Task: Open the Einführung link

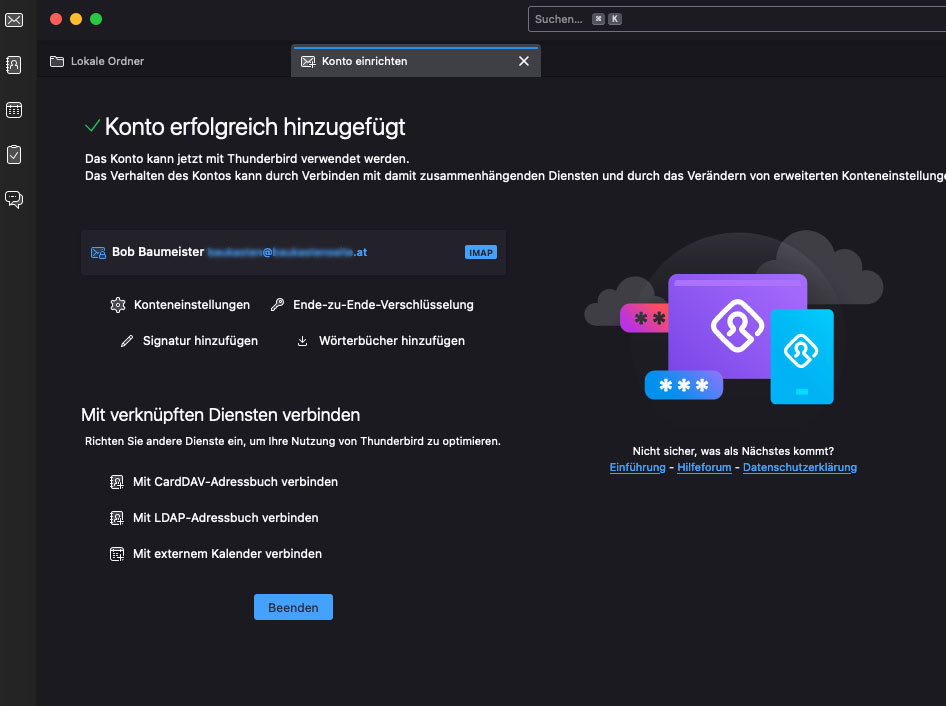Action: tap(637, 467)
